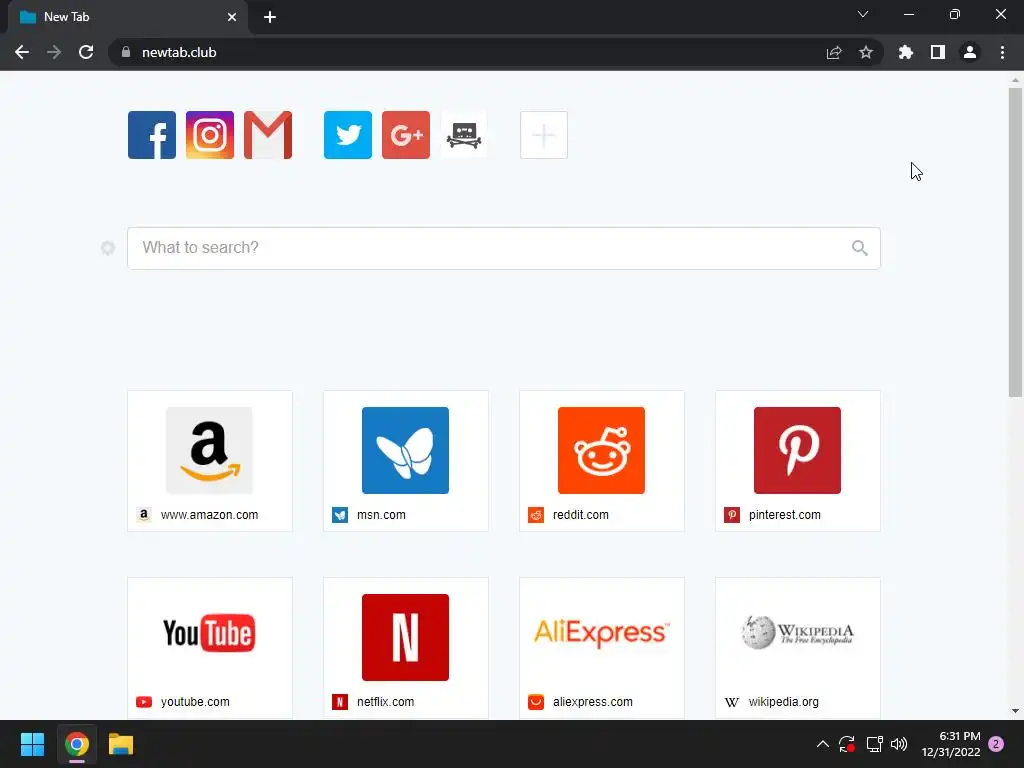Image resolution: width=1024 pixels, height=768 pixels.
Task: Focus the 'What to search?' input field
Action: coord(504,248)
